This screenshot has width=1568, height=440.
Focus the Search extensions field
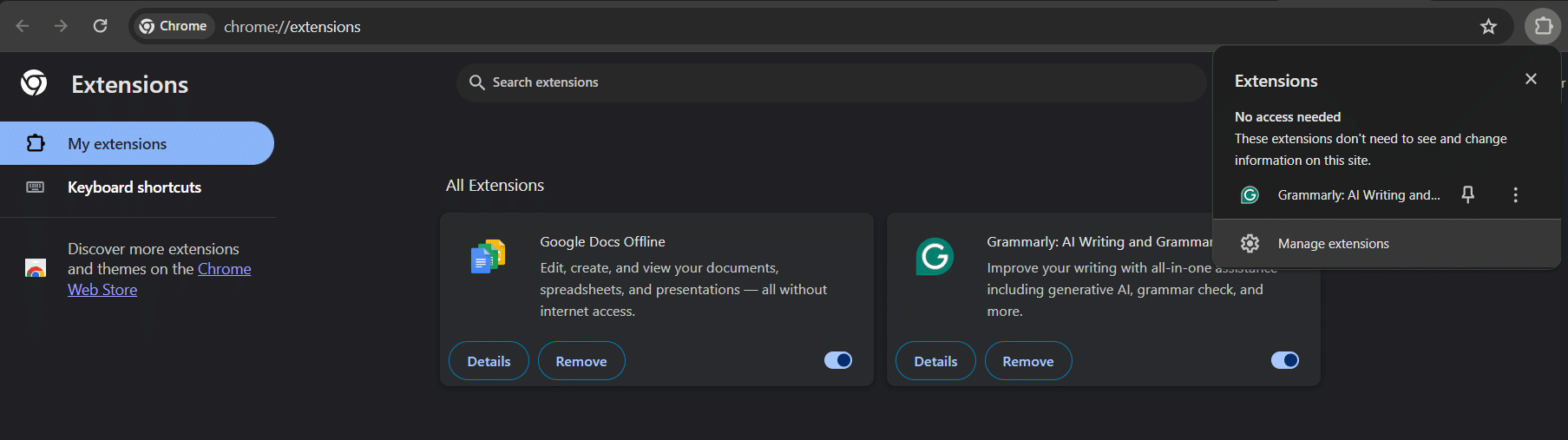(831, 82)
